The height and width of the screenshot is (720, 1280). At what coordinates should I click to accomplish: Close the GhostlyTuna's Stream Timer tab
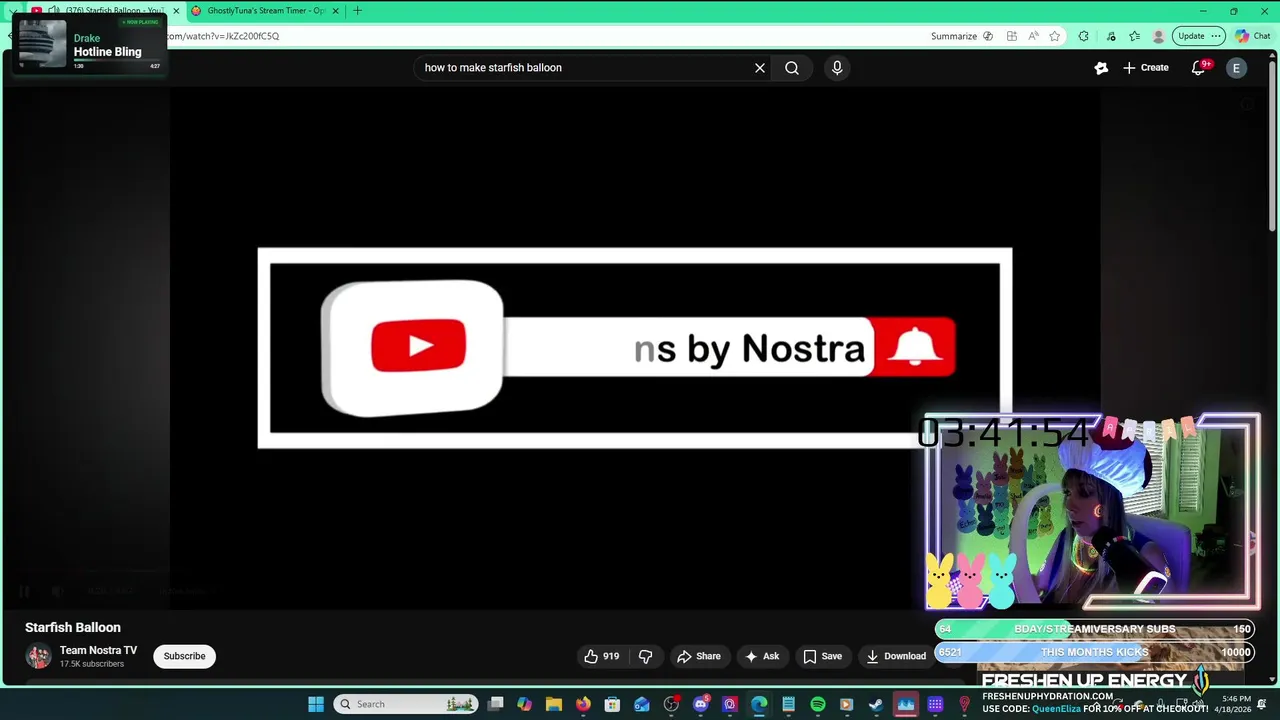335,11
